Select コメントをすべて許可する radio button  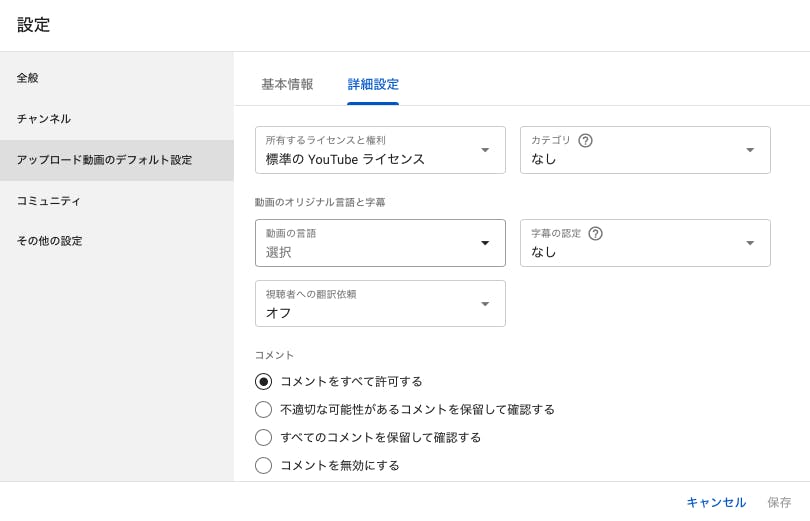(x=264, y=381)
